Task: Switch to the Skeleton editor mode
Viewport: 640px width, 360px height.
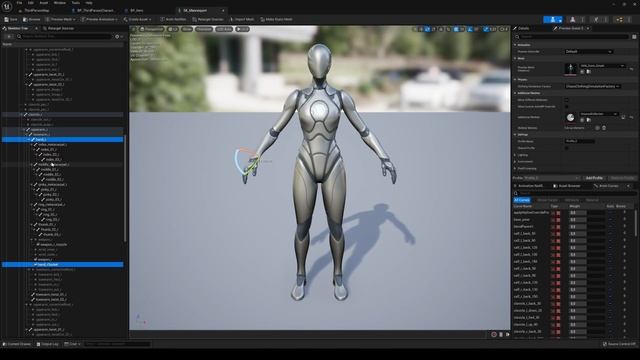Action: (552, 19)
